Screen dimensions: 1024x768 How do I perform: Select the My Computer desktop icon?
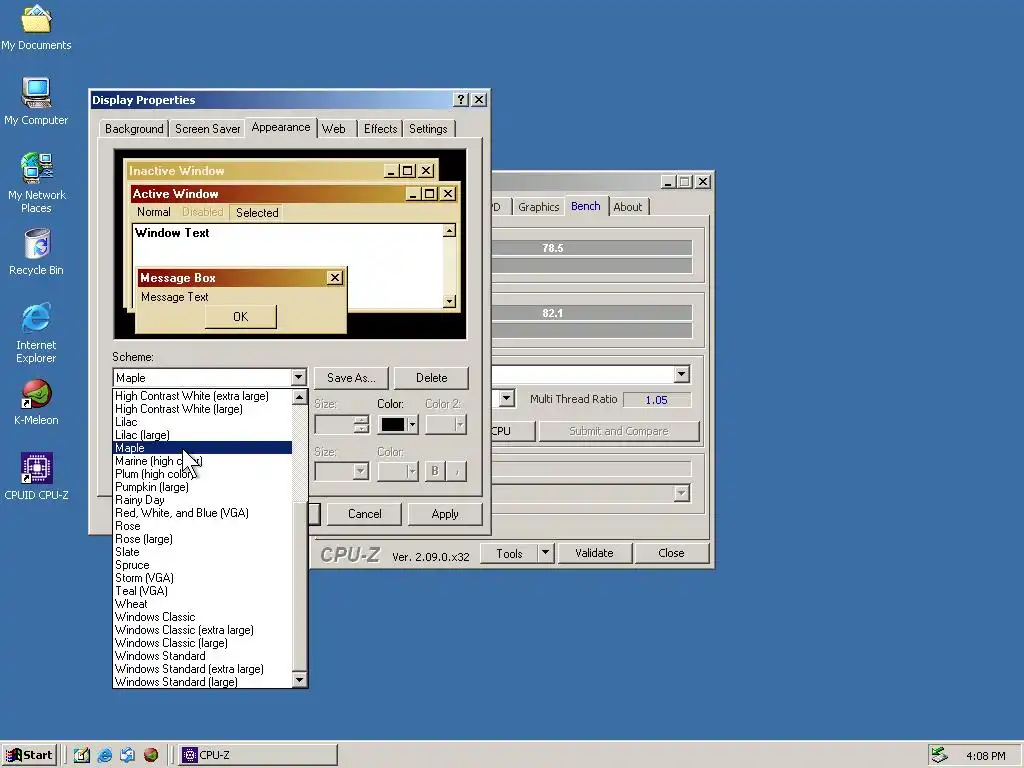coord(36,101)
